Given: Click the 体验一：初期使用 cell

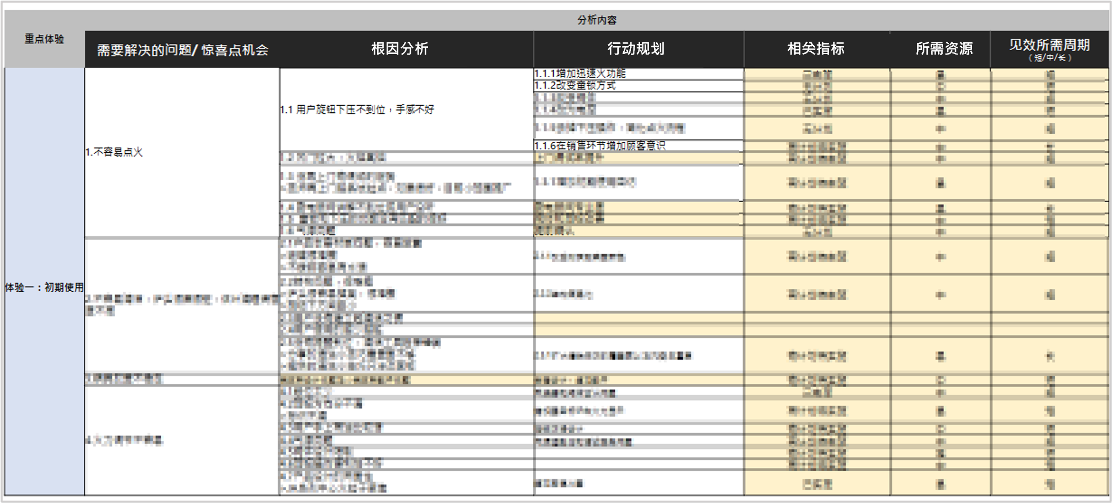Looking at the screenshot, I should click(43, 288).
